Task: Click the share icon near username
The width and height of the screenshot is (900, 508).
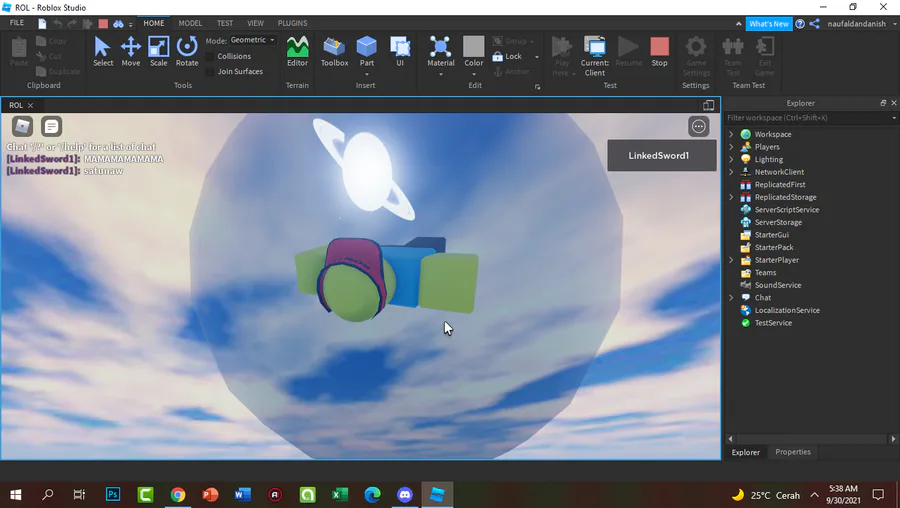Action: coord(814,24)
